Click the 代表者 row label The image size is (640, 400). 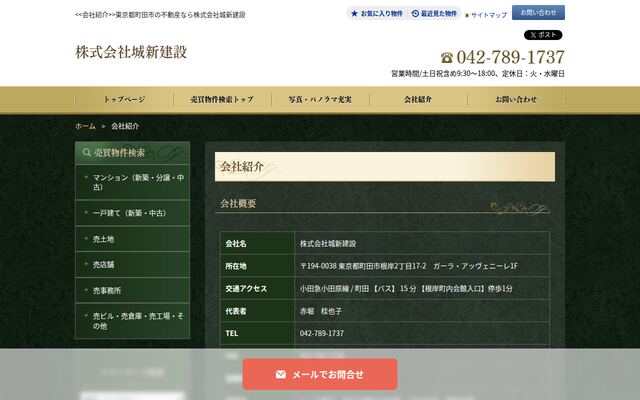click(236, 311)
